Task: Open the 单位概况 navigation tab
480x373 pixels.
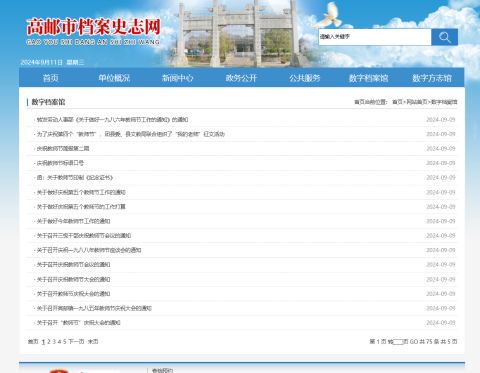Action: tap(114, 78)
